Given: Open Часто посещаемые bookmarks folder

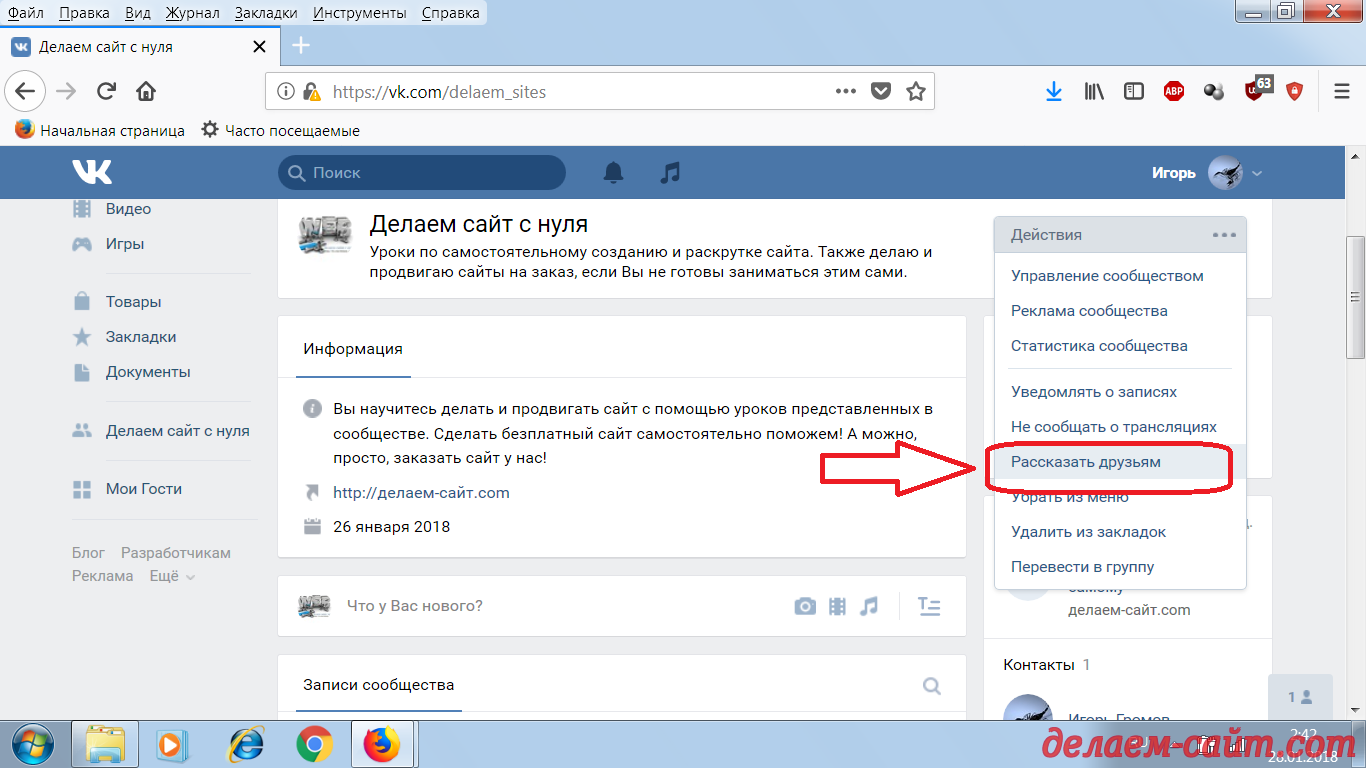Looking at the screenshot, I should [280, 130].
